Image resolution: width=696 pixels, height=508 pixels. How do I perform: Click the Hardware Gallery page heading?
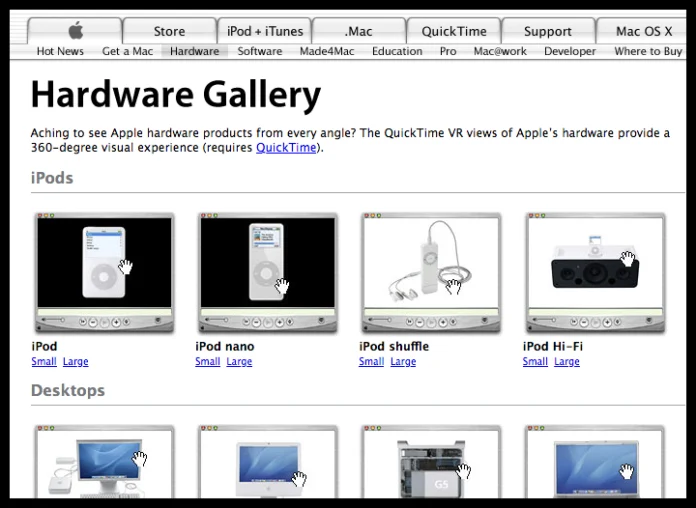pos(176,95)
